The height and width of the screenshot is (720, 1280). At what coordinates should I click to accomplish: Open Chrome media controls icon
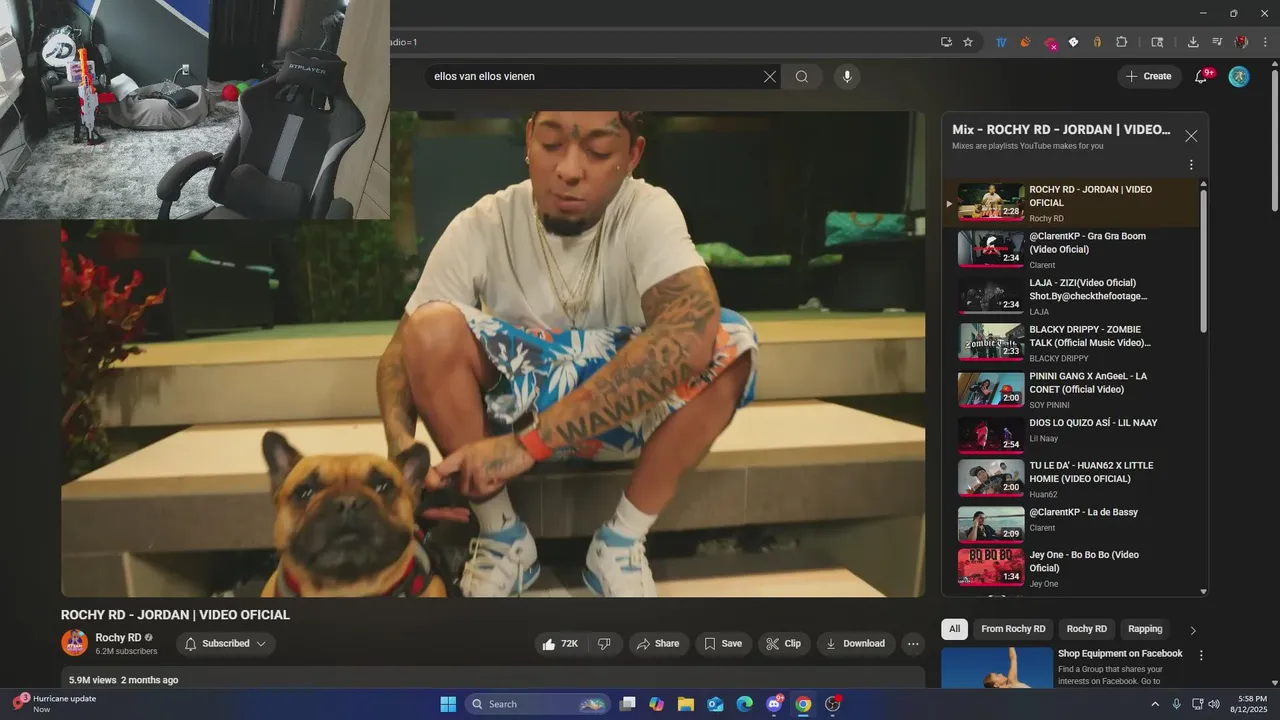pyautogui.click(x=1217, y=42)
